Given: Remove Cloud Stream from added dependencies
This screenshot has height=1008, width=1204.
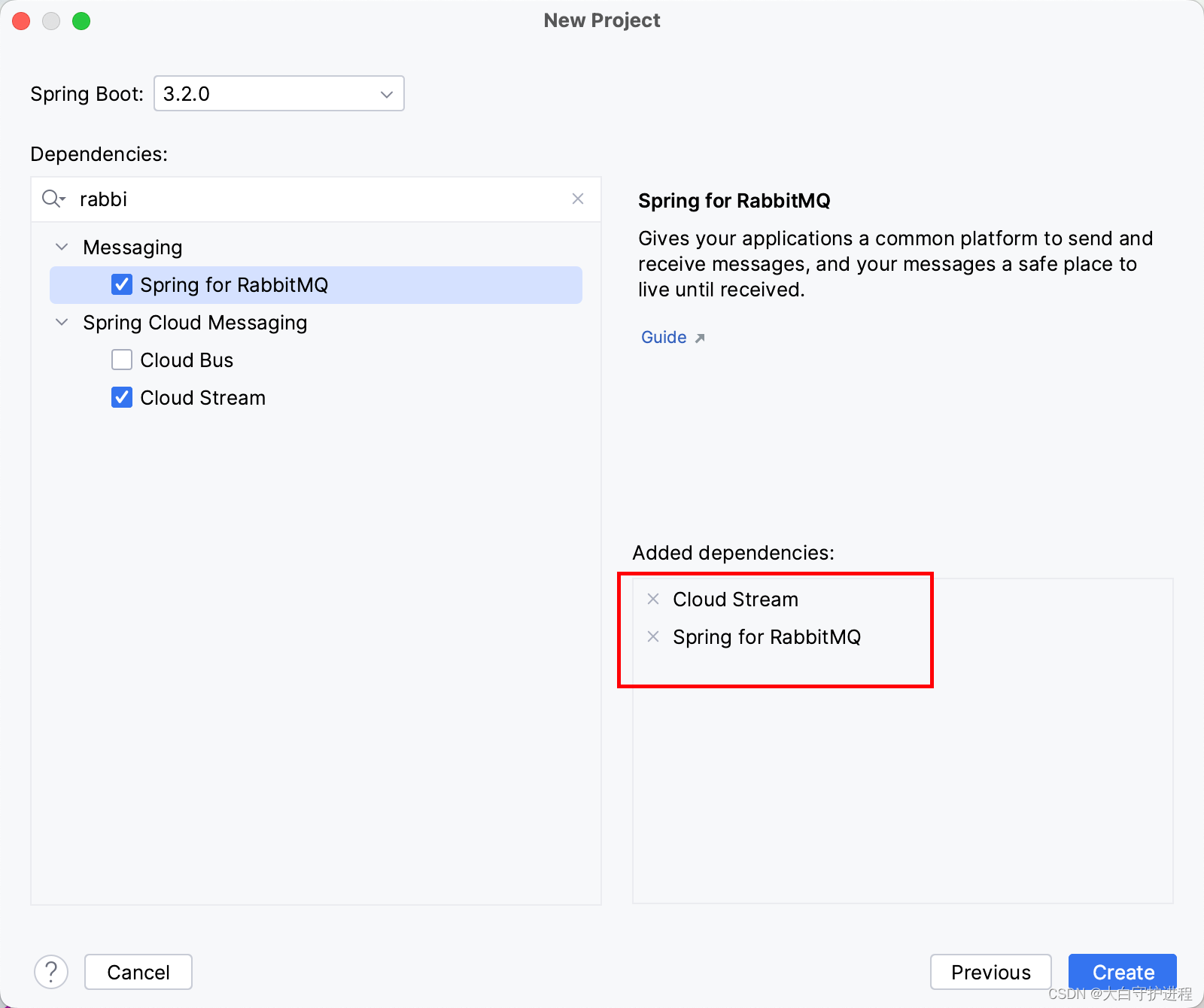Looking at the screenshot, I should click(x=653, y=599).
